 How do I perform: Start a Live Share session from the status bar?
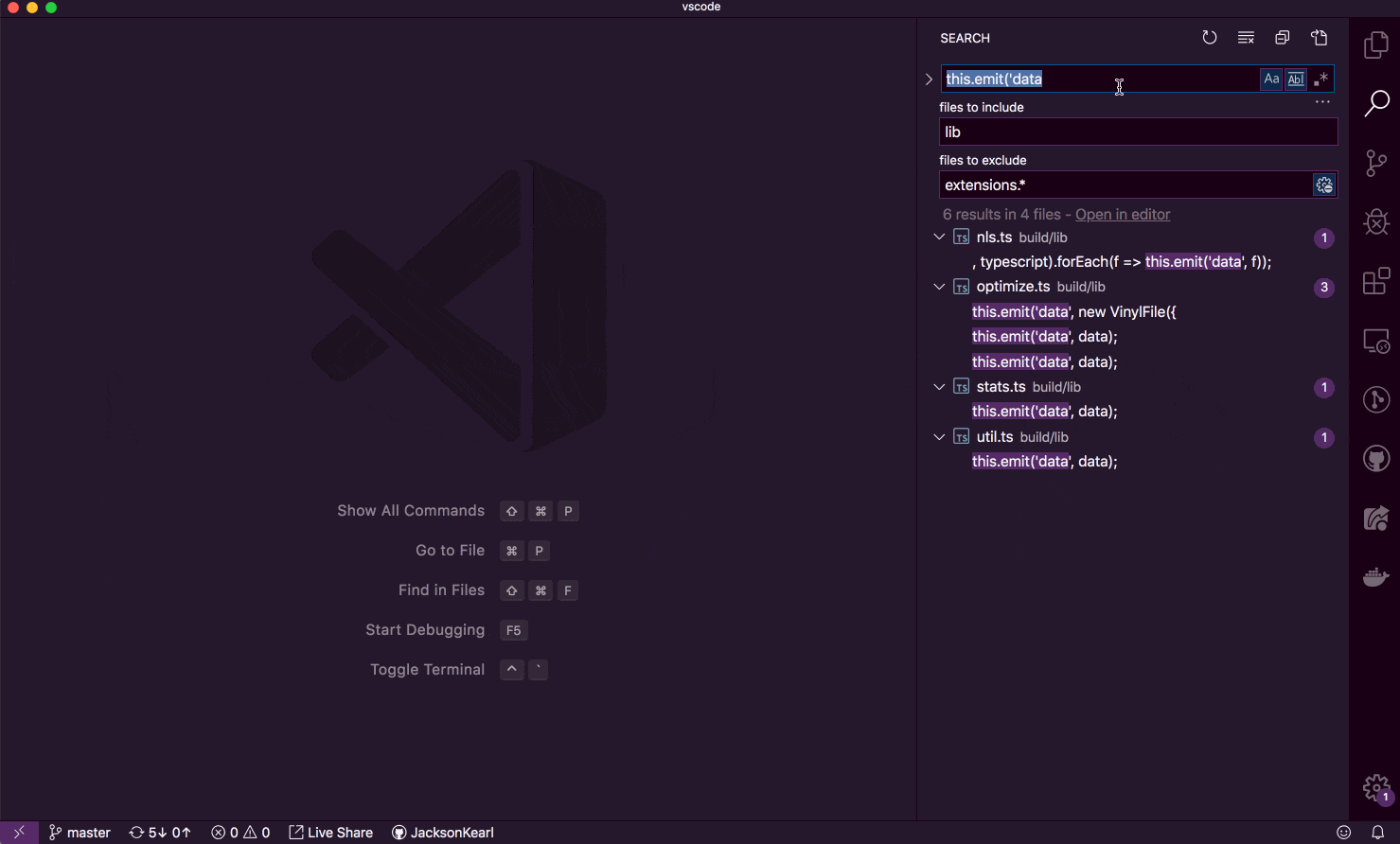click(x=330, y=832)
